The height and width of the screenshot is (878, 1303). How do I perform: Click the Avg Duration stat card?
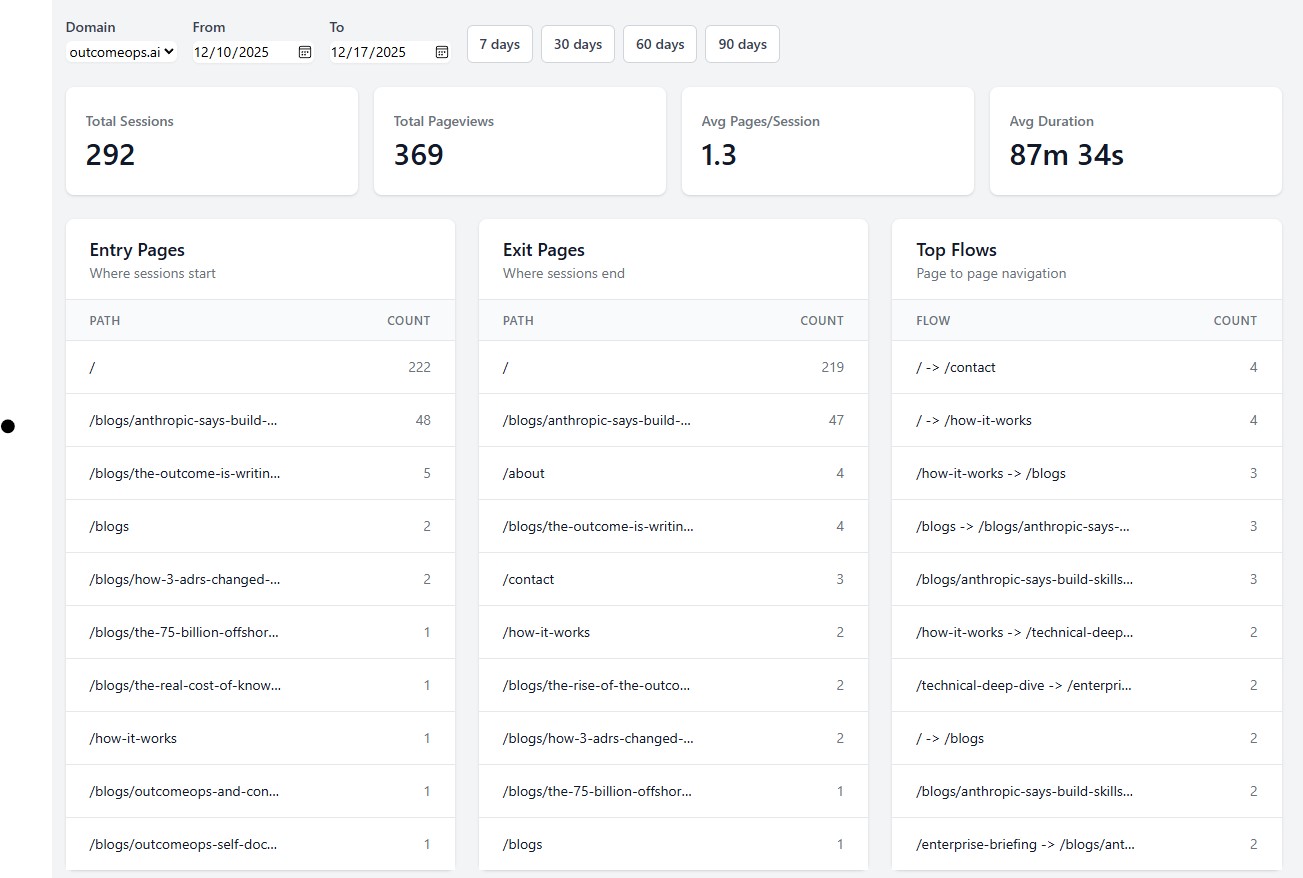point(1135,140)
